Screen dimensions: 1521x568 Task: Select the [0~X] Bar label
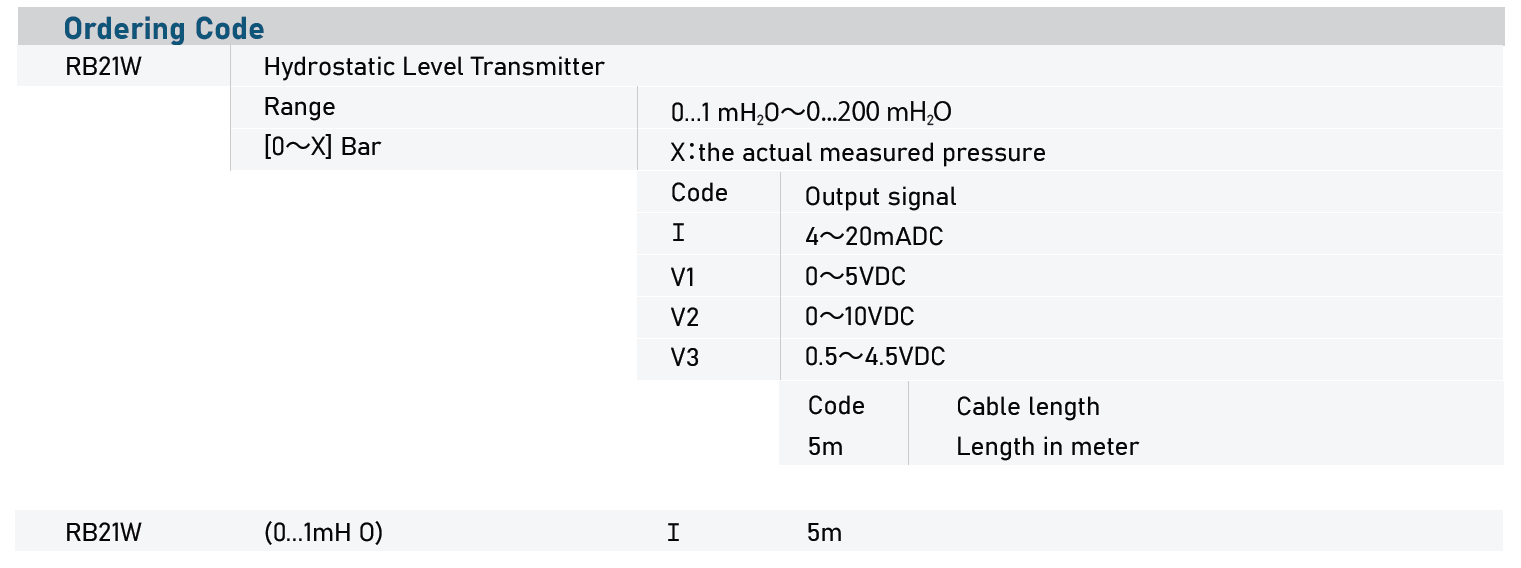[x=322, y=148]
